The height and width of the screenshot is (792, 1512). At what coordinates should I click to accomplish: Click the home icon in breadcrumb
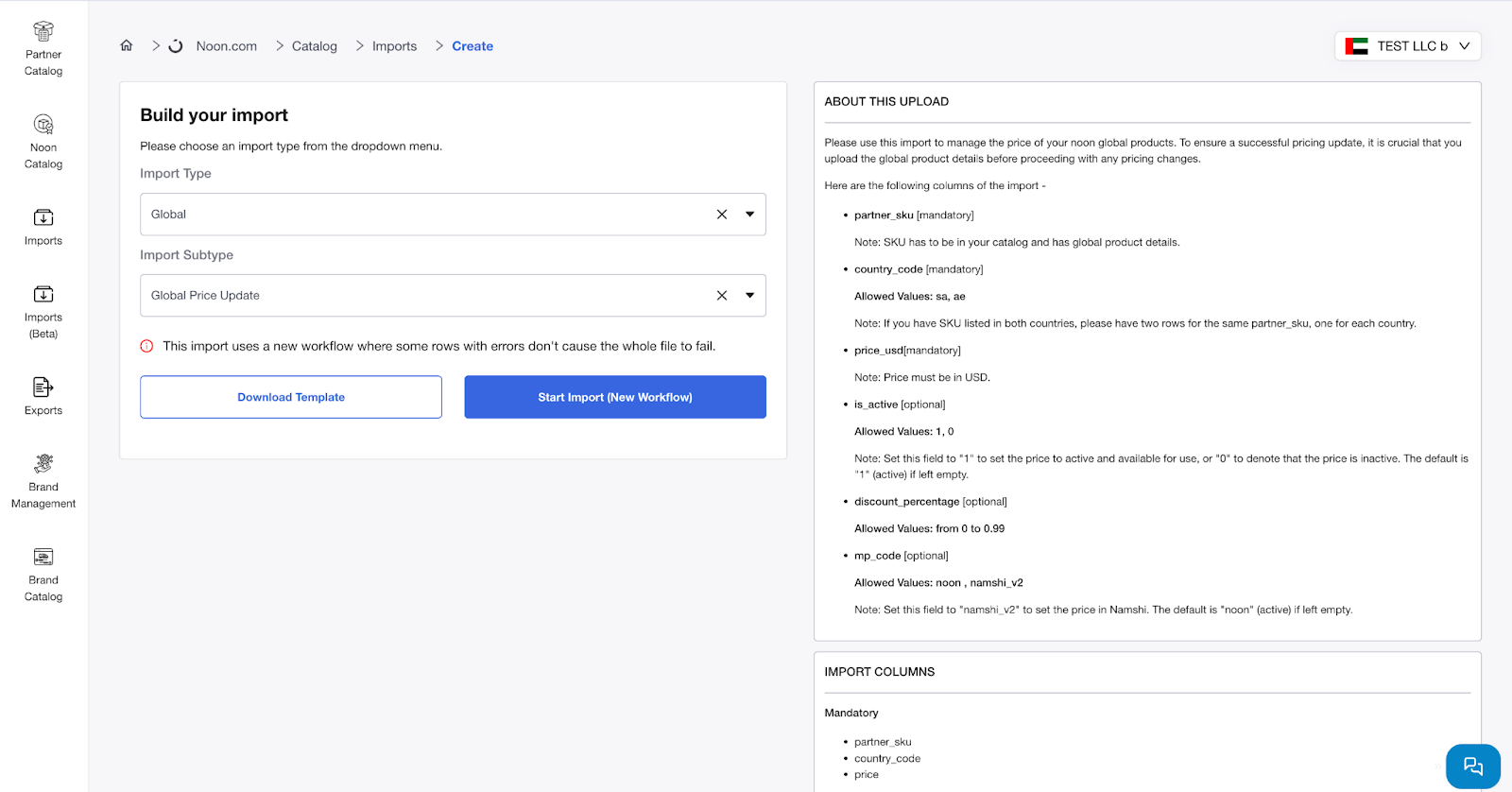coord(127,45)
